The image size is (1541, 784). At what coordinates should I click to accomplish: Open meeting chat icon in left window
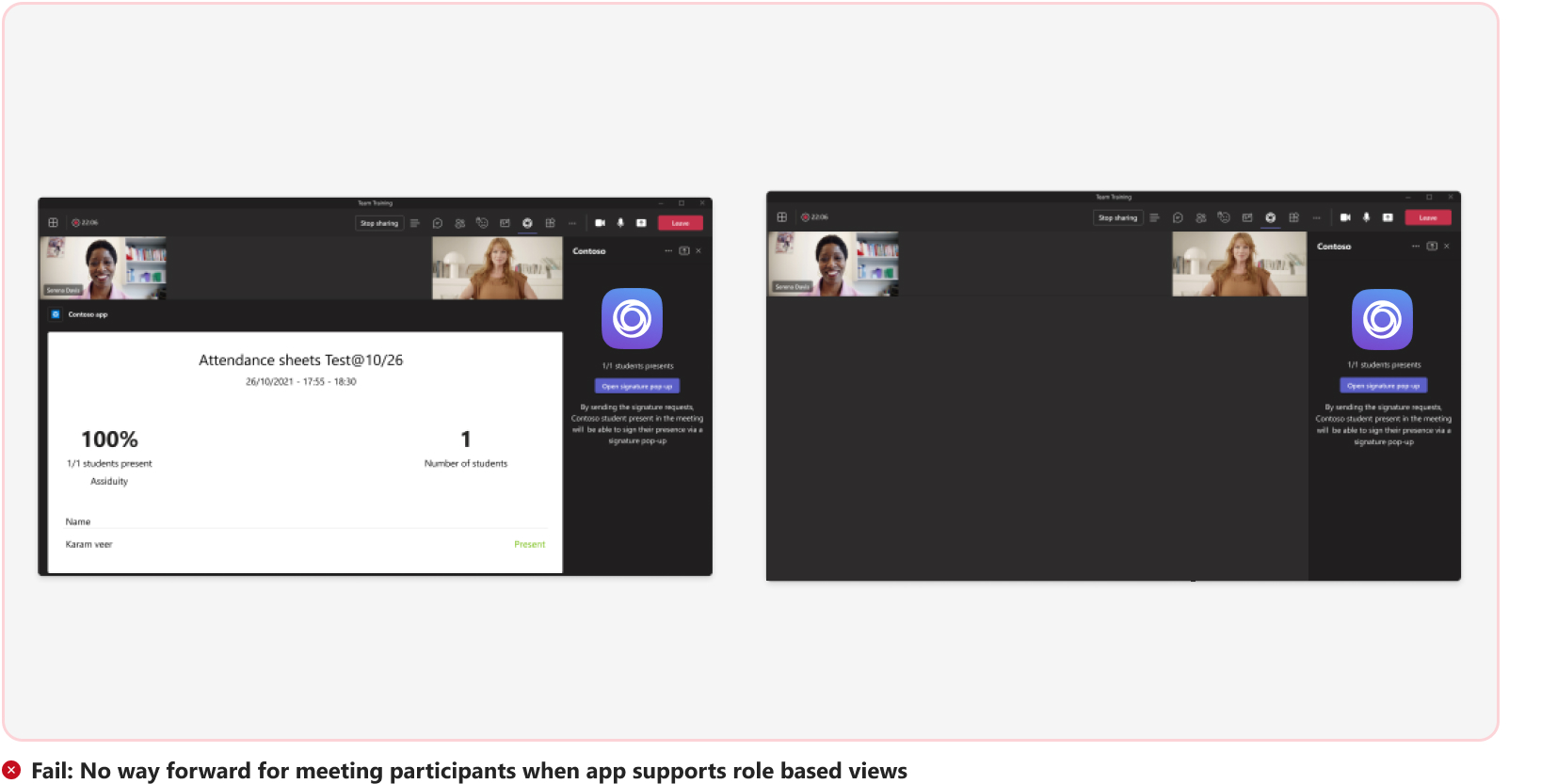(438, 223)
